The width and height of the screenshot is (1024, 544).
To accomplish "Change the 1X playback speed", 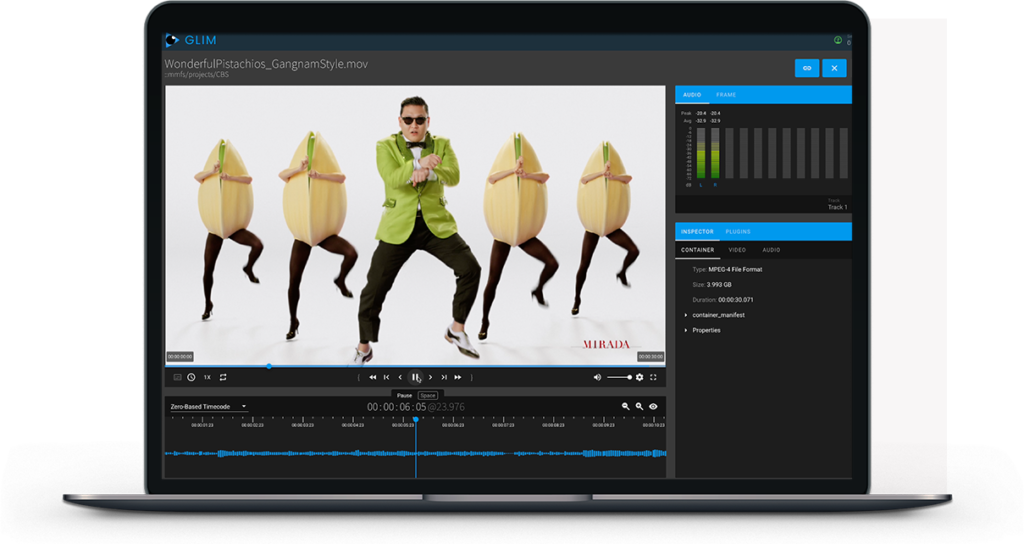I will pyautogui.click(x=207, y=377).
